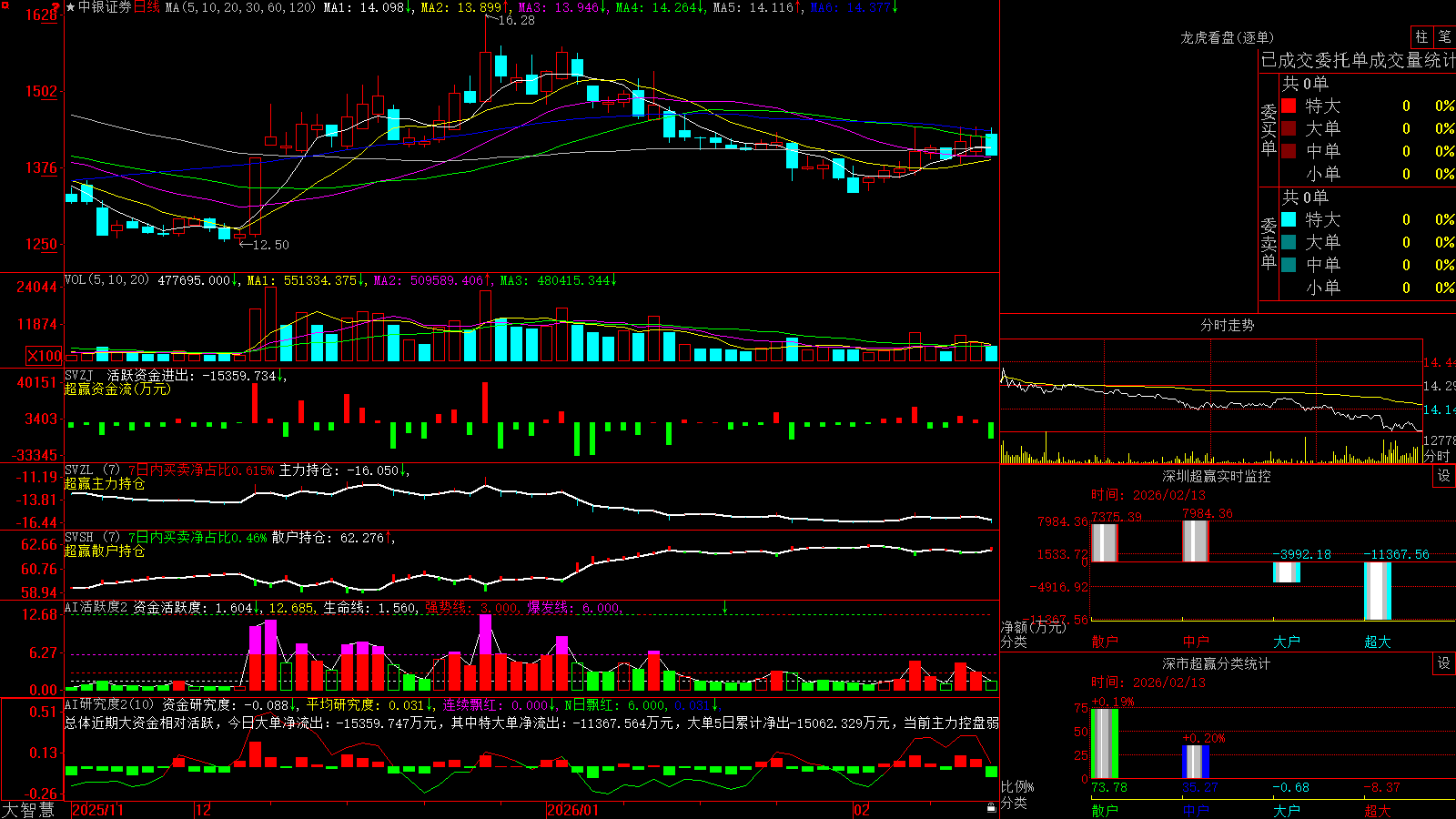Jump to 2026/01 on the date axis
Screen dimensions: 1456x819
(573, 810)
